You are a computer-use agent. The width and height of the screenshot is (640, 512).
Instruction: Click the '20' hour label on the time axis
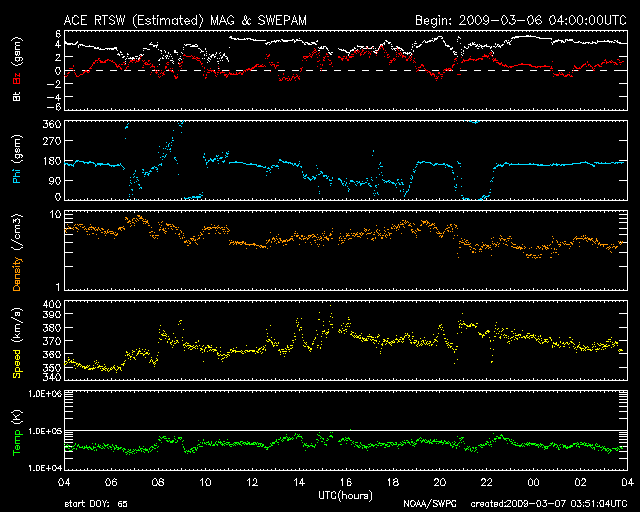point(440,482)
